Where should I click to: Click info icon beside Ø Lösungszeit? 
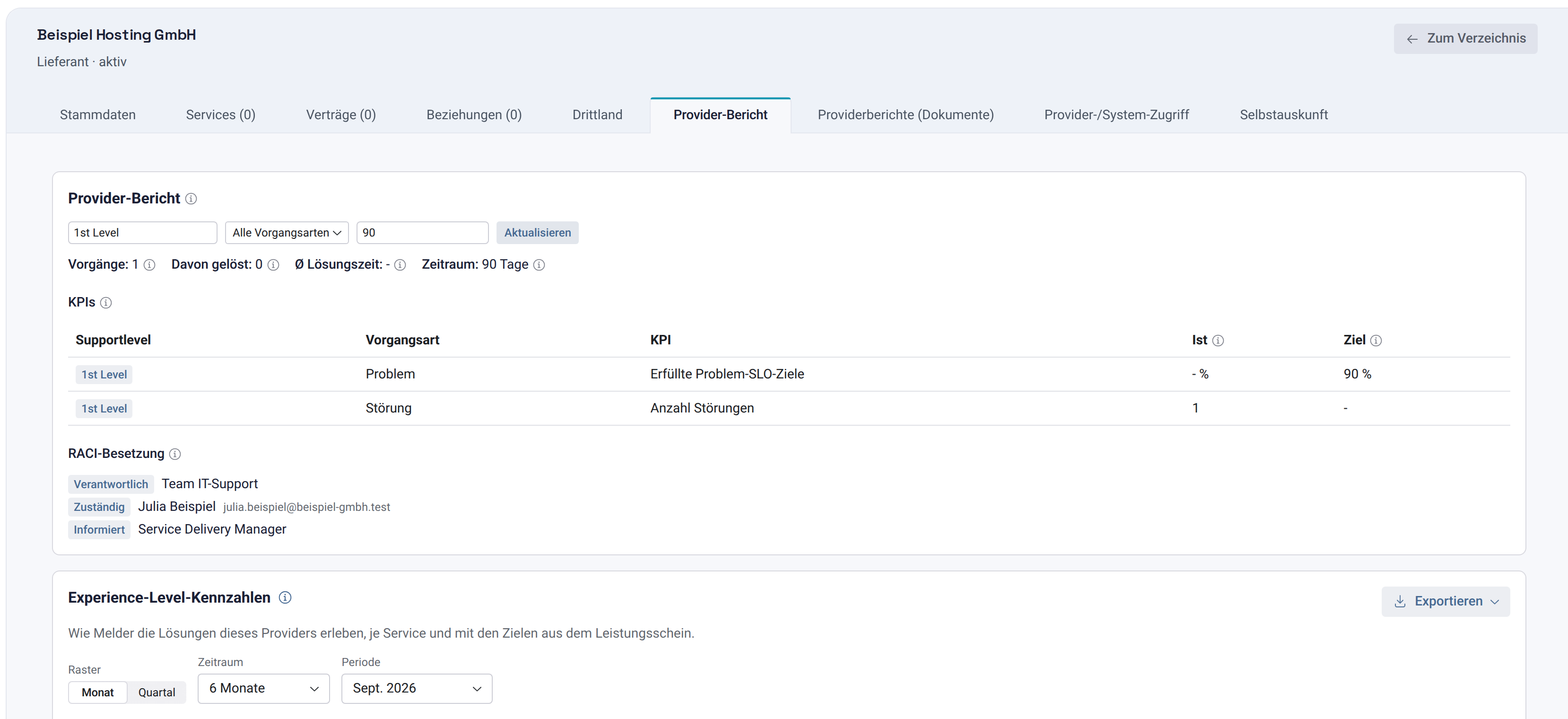(x=400, y=265)
